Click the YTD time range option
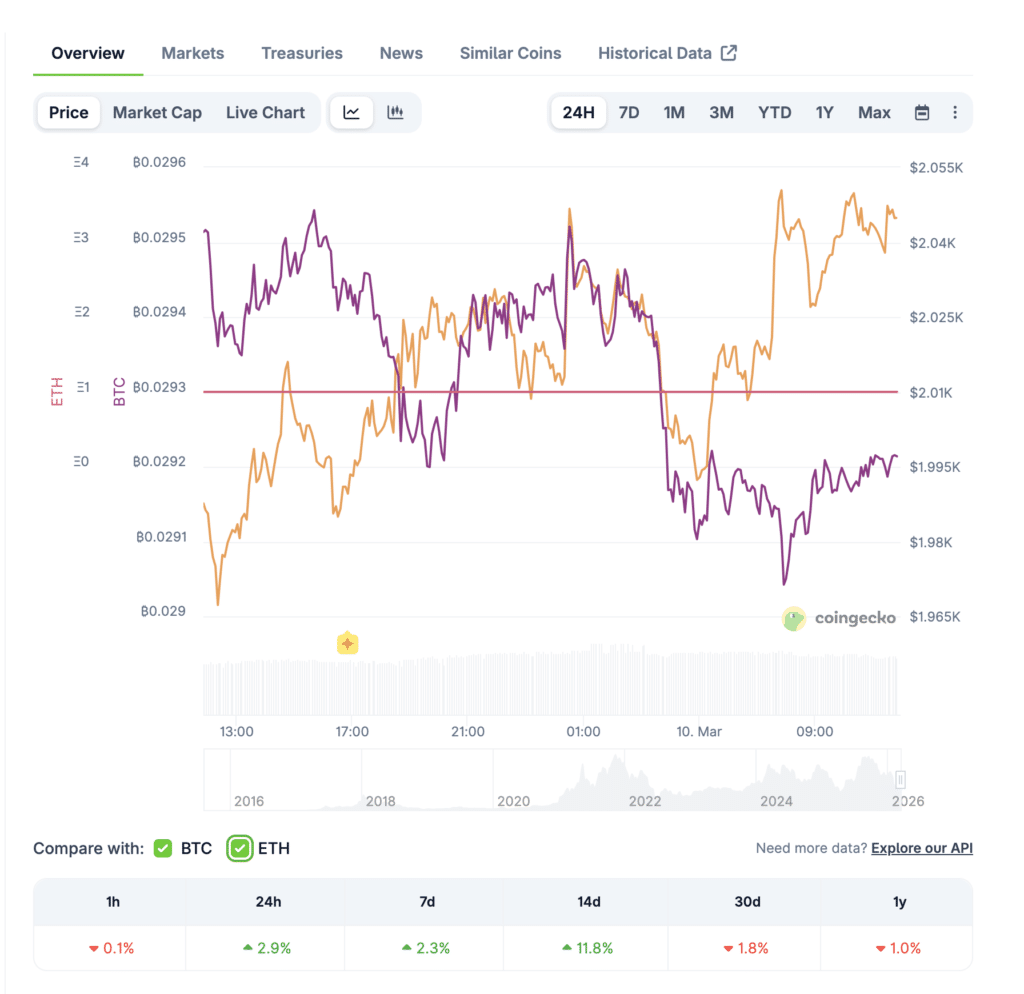Image resolution: width=1024 pixels, height=994 pixels. click(774, 112)
